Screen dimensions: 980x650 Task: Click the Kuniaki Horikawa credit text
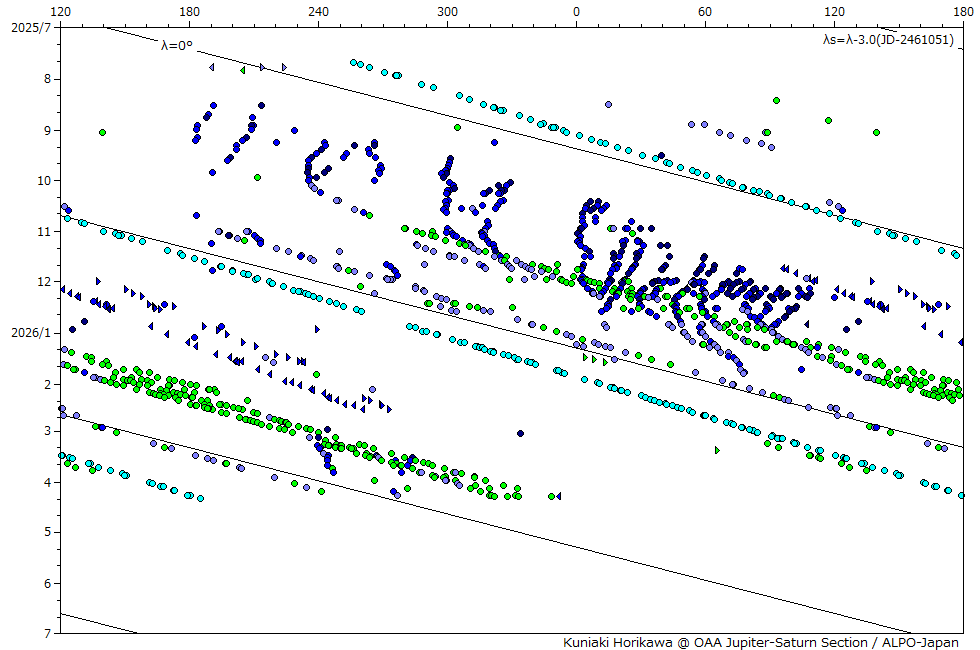760,642
